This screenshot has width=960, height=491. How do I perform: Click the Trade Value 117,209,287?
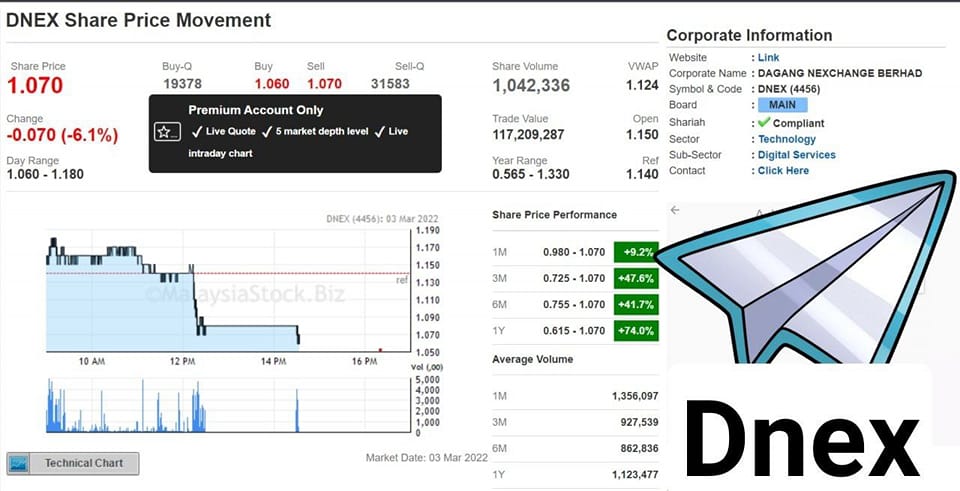[x=528, y=135]
